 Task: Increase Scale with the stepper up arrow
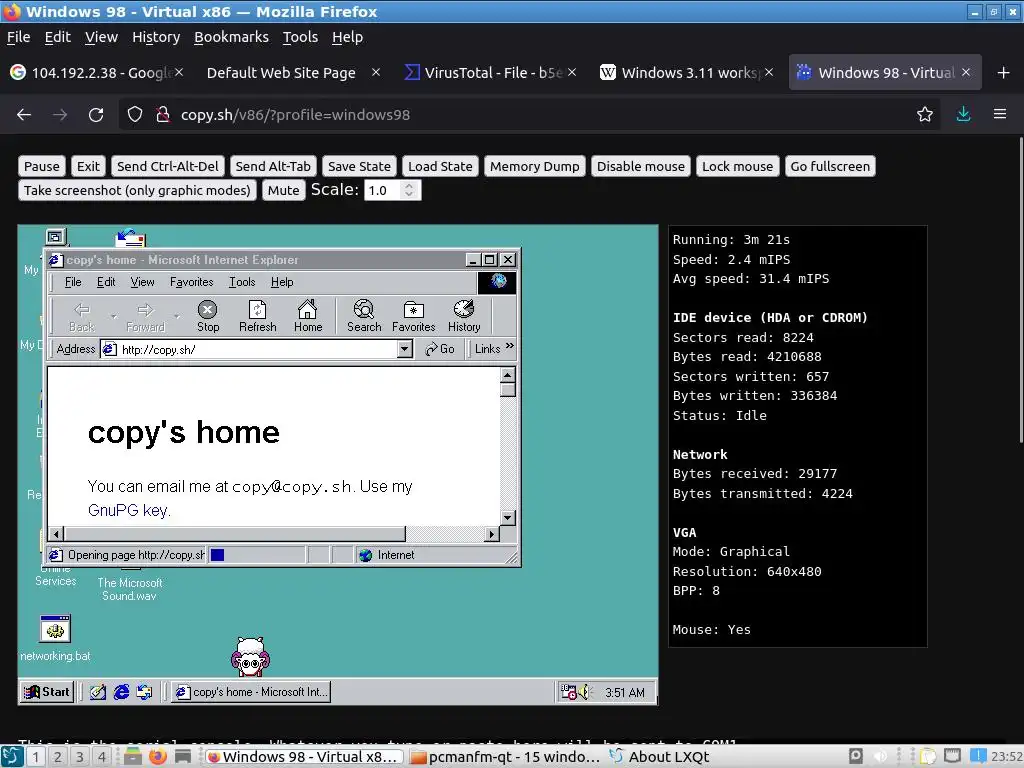[409, 185]
